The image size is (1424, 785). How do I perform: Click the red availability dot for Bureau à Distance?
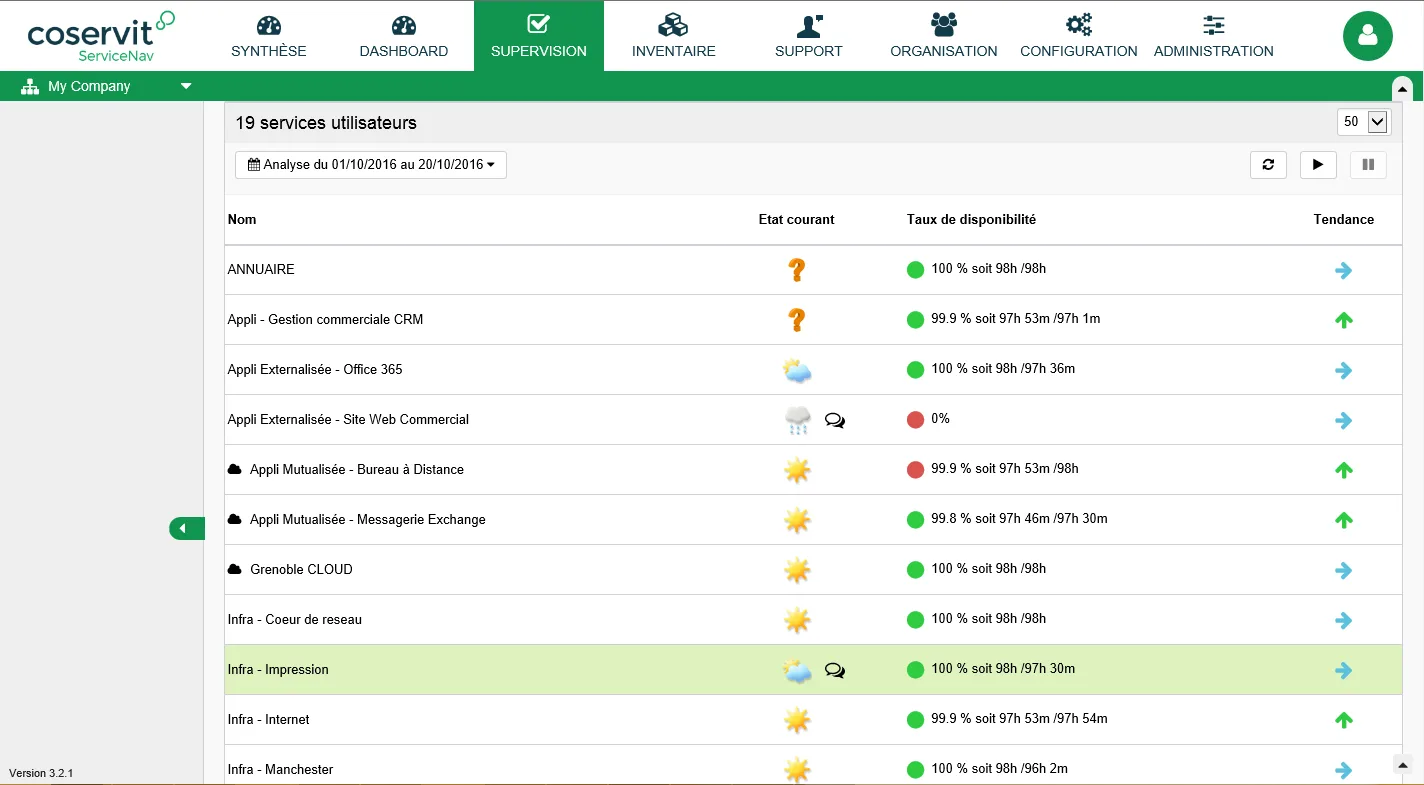(x=915, y=469)
